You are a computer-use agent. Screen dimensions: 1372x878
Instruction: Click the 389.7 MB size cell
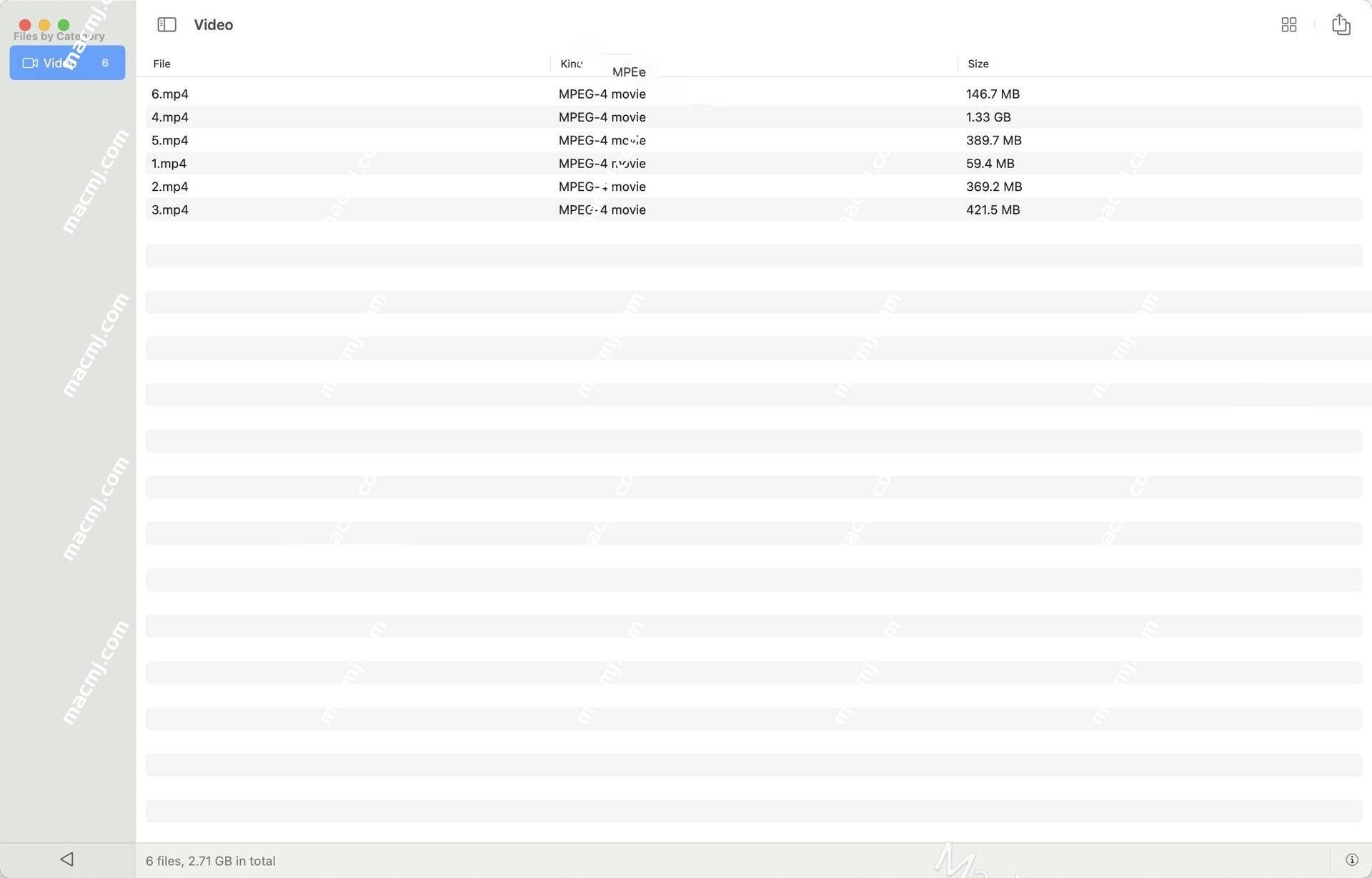[x=993, y=140]
